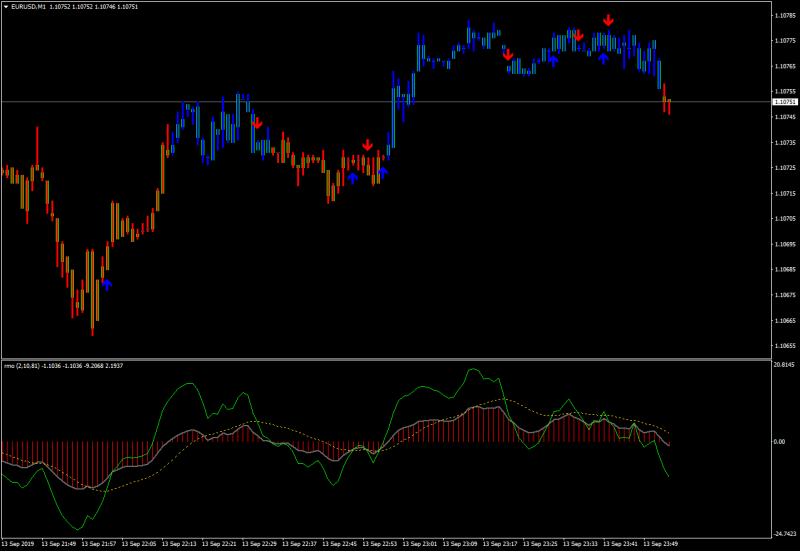
Task: Click the 1.10725 price scale label
Action: click(x=785, y=168)
